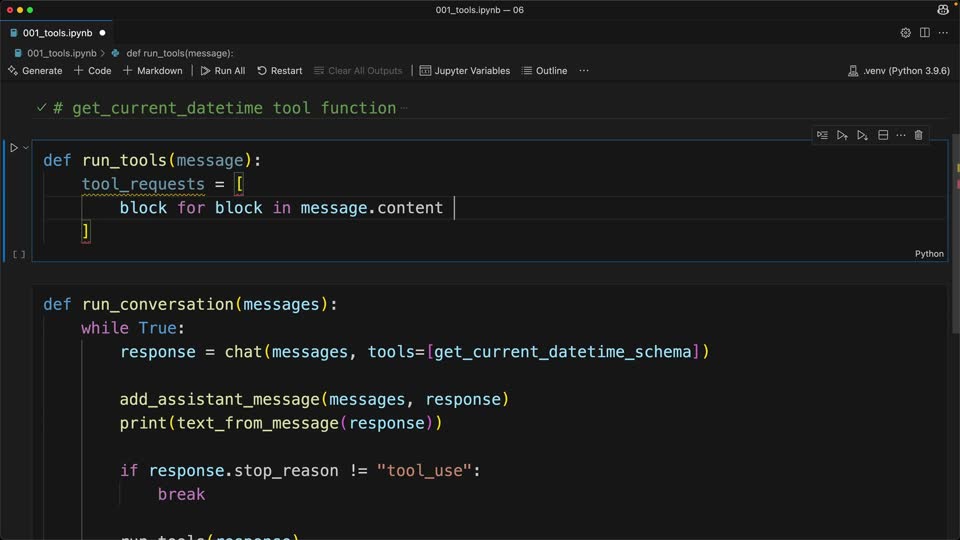Image resolution: width=960 pixels, height=540 pixels.
Task: Execute above cells icon in cell toolbar
Action: [842, 135]
